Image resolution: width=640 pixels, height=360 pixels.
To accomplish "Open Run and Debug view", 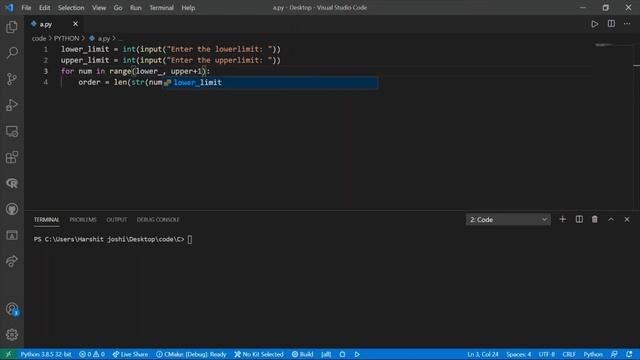I will pos(12,105).
